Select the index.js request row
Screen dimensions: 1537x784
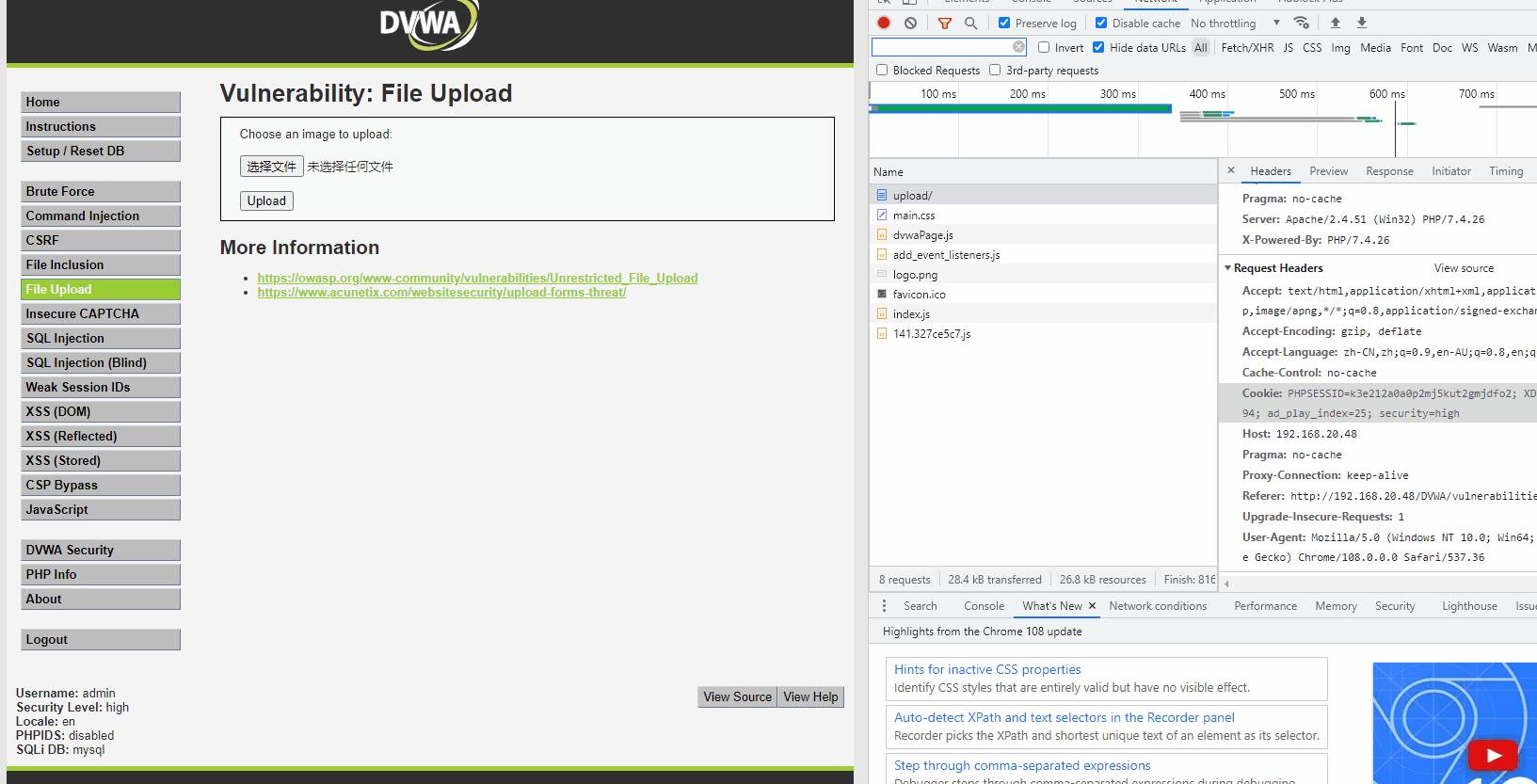pos(1043,313)
